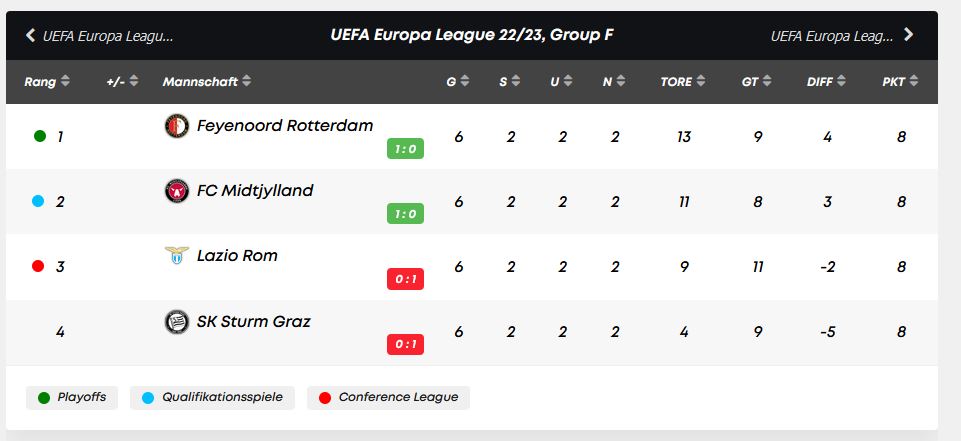The image size is (961, 441).
Task: Click Midtjylland's green 1:0 result badge
Action: [x=405, y=214]
